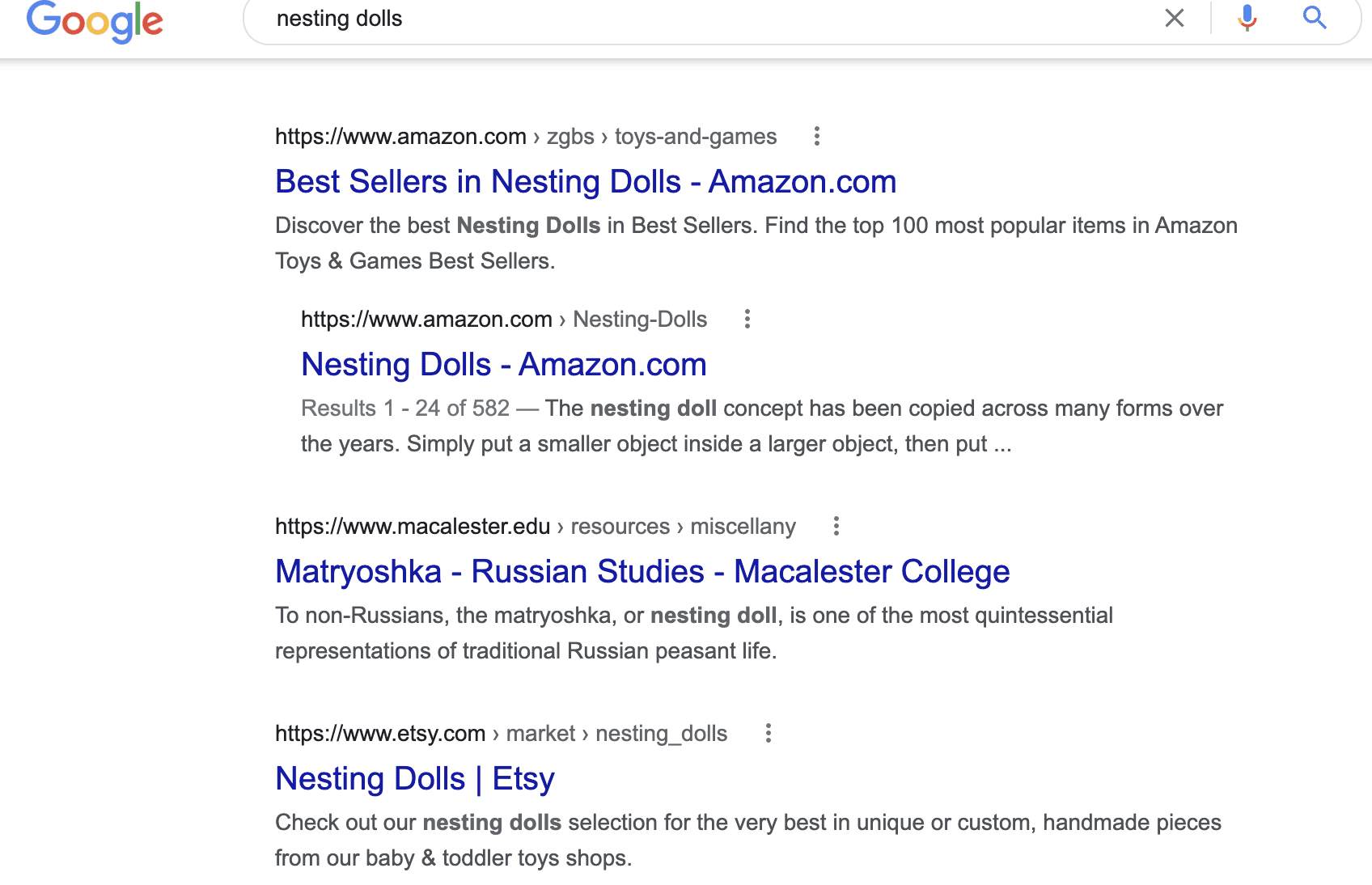Click the amazon.com breadcrumb URL
Viewport: 1372px width, 885px height.
pyautogui.click(x=400, y=136)
